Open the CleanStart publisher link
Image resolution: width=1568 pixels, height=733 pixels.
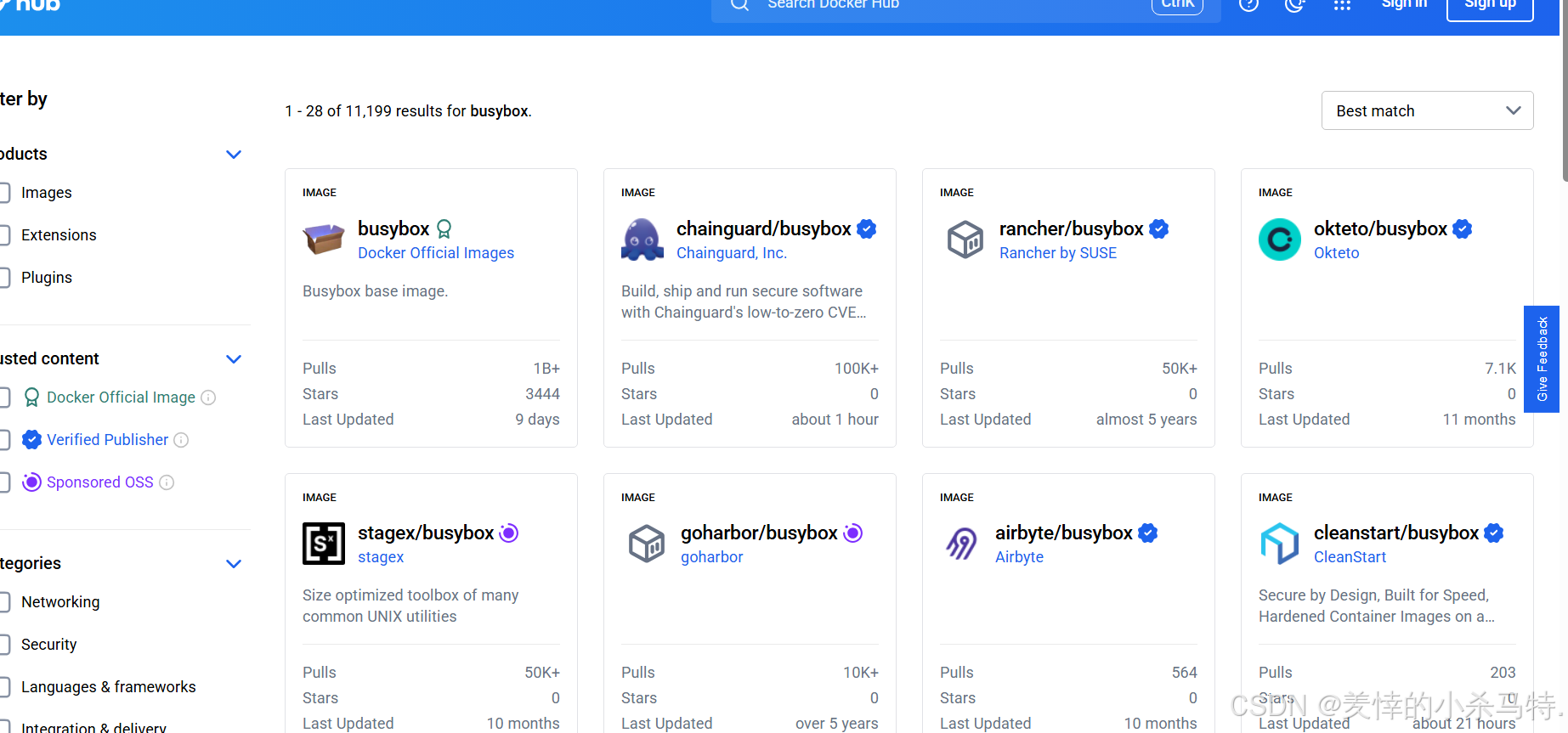point(1350,557)
